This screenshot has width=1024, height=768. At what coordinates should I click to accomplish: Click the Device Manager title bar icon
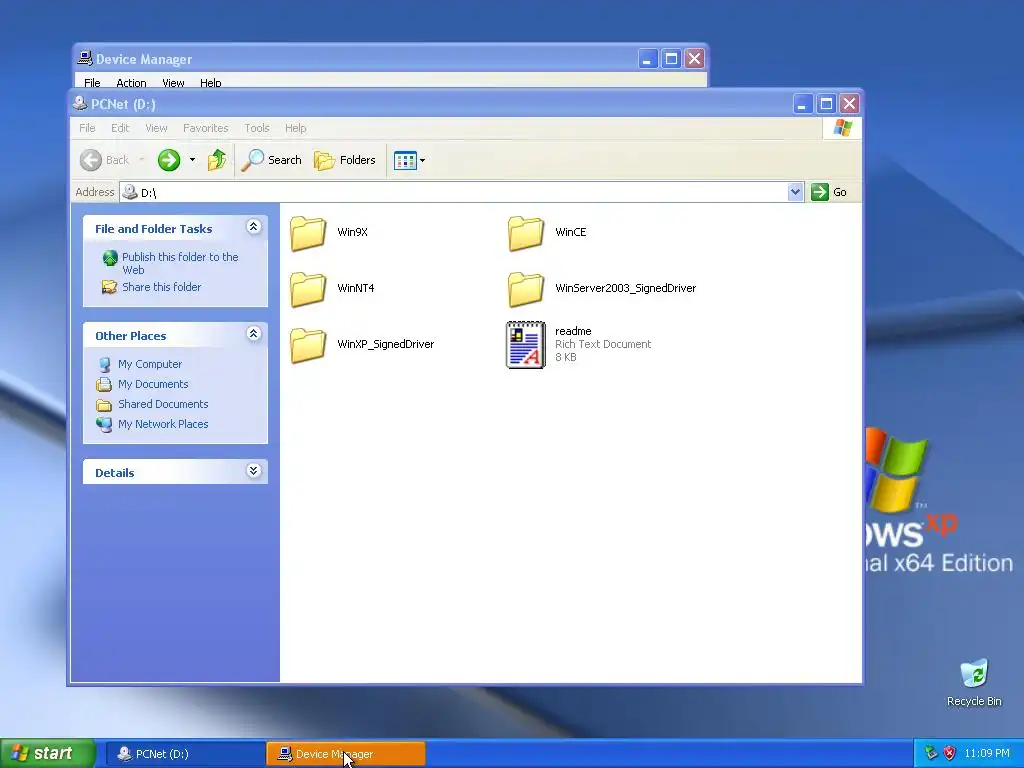pos(85,58)
